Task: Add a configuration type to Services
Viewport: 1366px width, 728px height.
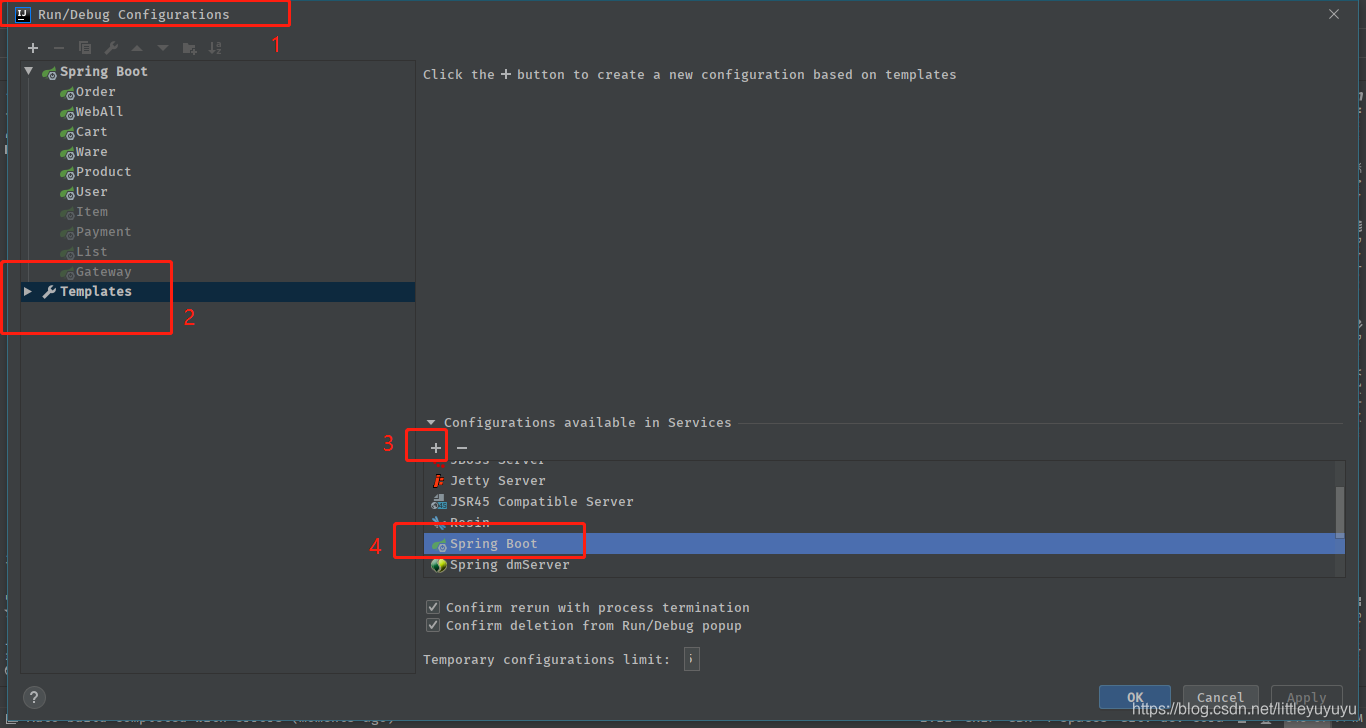Action: click(x=436, y=448)
